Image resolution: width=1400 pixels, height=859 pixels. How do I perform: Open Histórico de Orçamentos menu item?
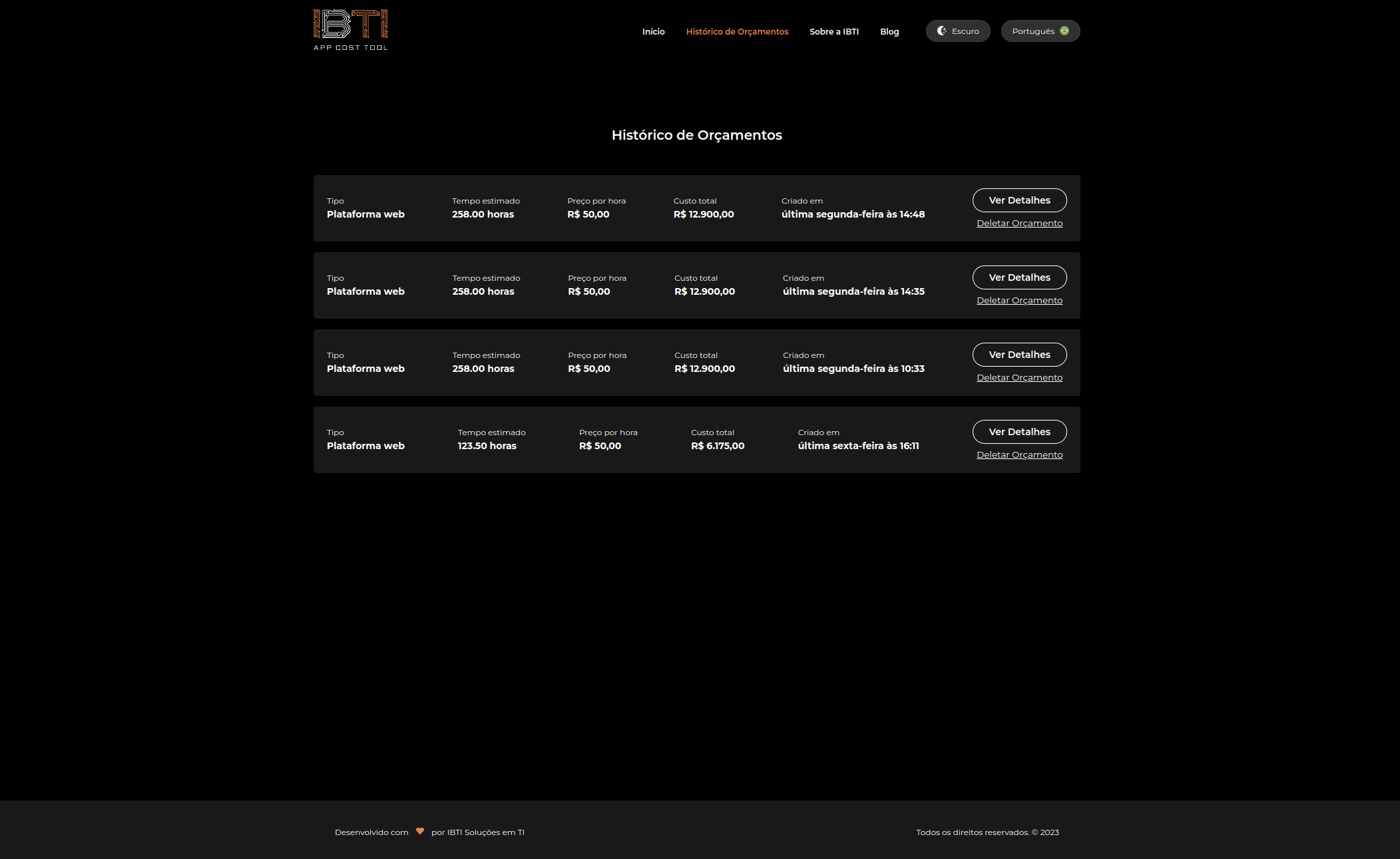[x=737, y=31]
